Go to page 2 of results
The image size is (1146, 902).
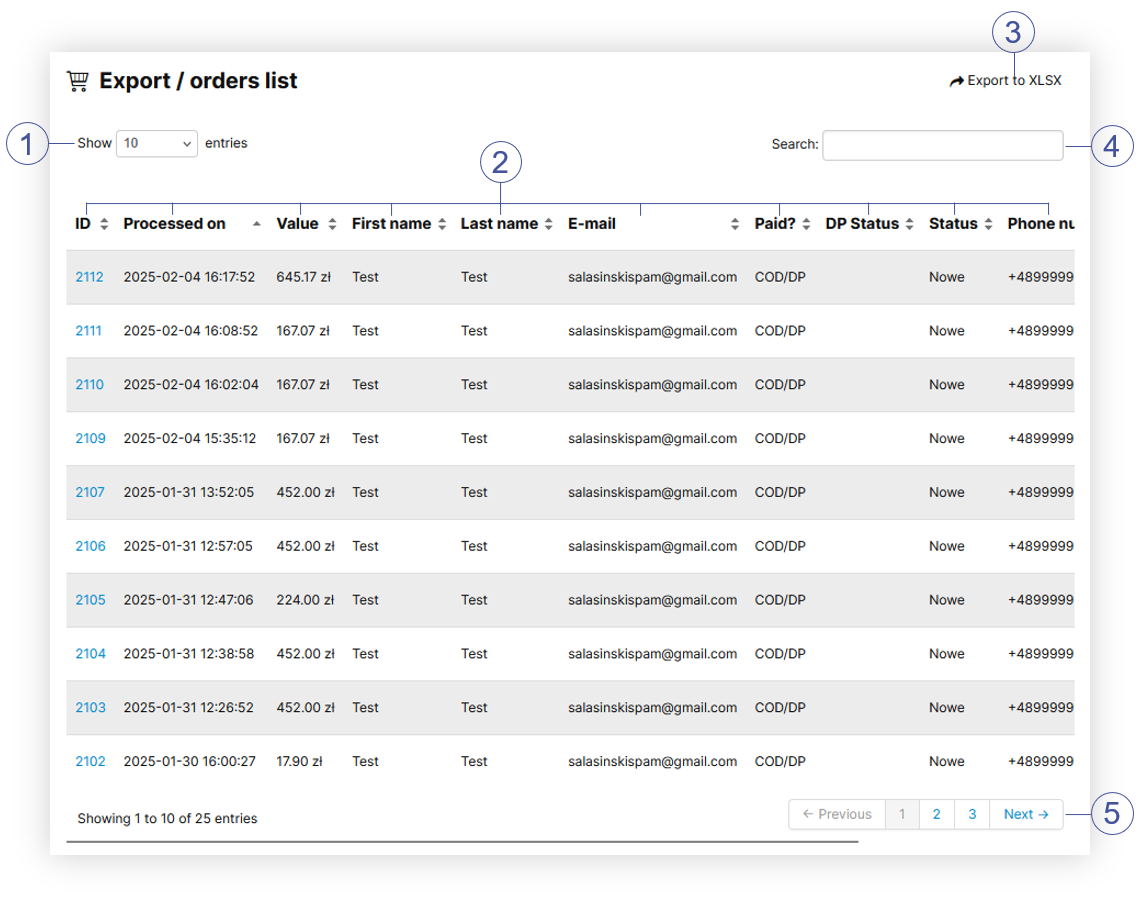click(x=936, y=814)
